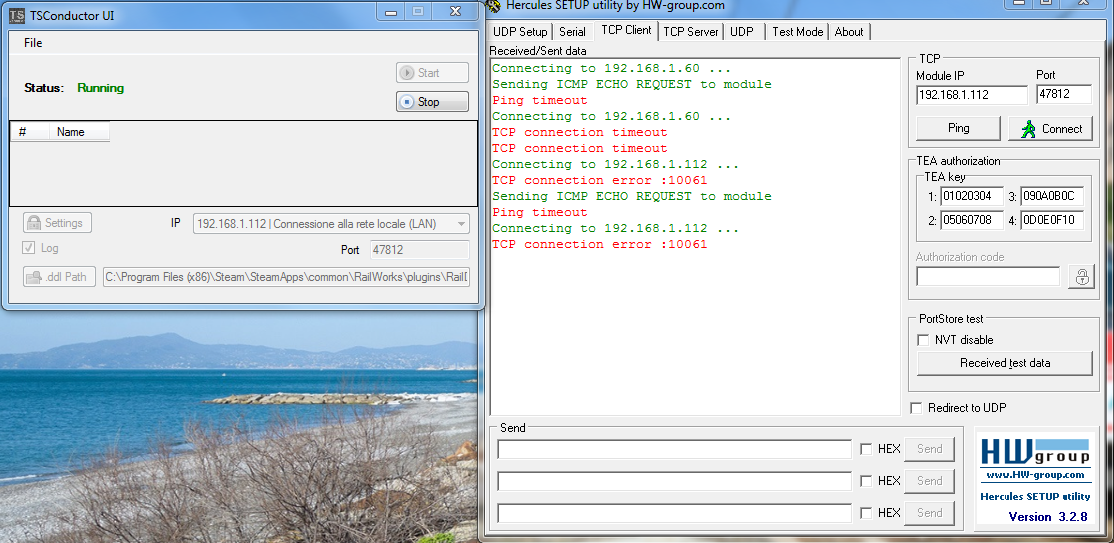
Task: Click the TSConductor app icon in title bar
Action: pyautogui.click(x=17, y=17)
